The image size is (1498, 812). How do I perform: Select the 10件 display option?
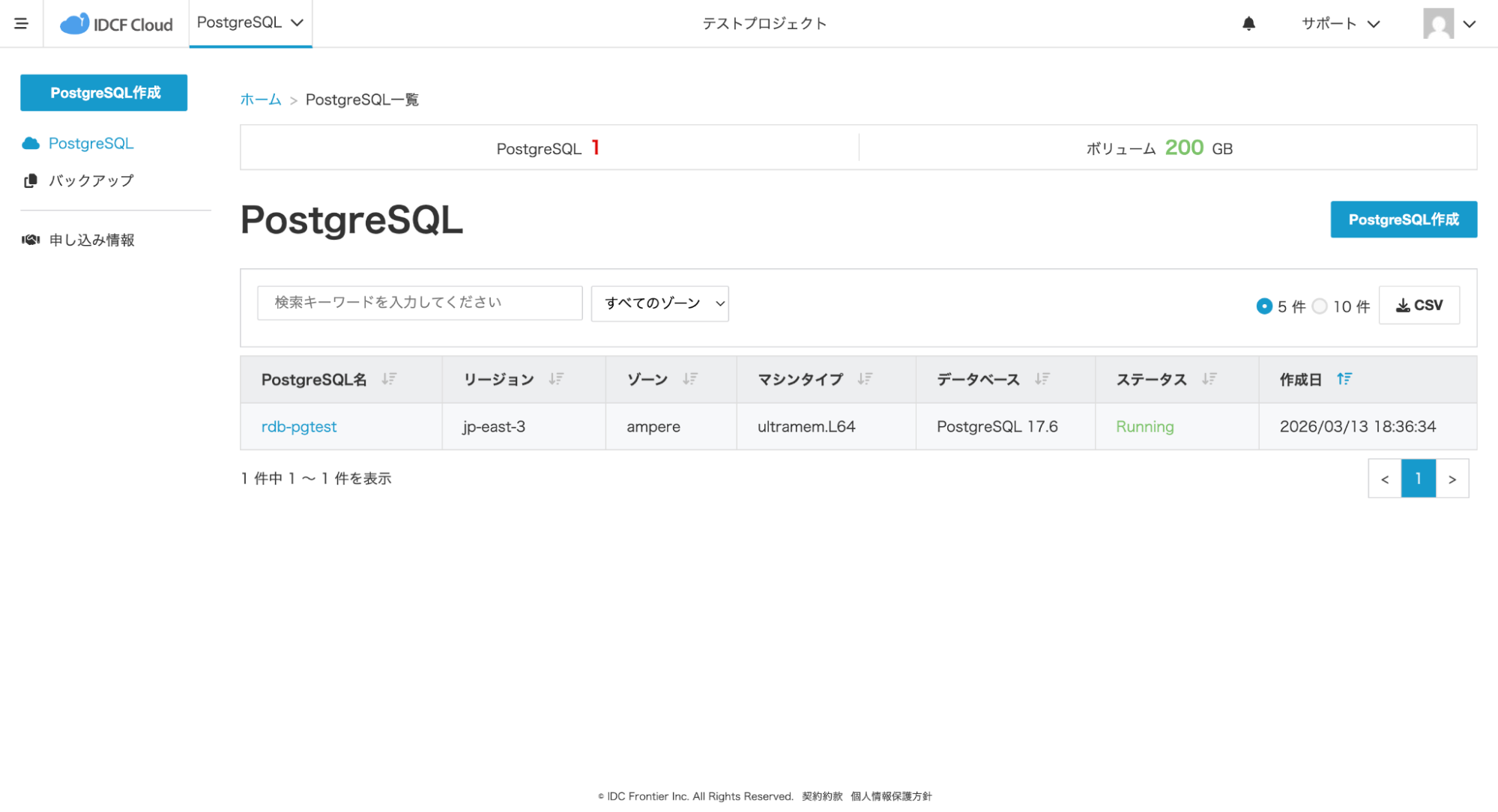click(x=1319, y=306)
